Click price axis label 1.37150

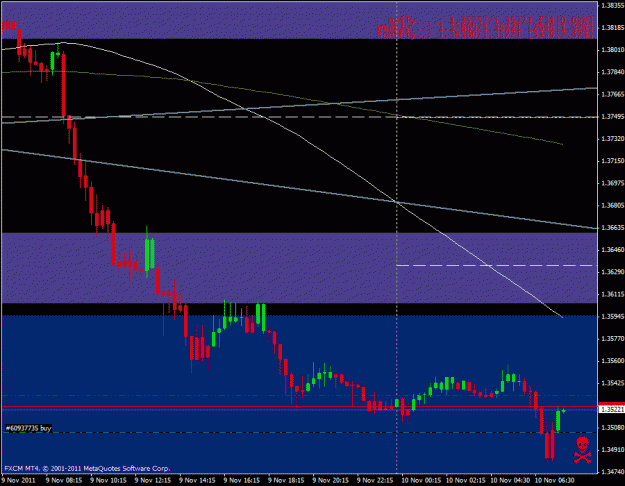[613, 161]
